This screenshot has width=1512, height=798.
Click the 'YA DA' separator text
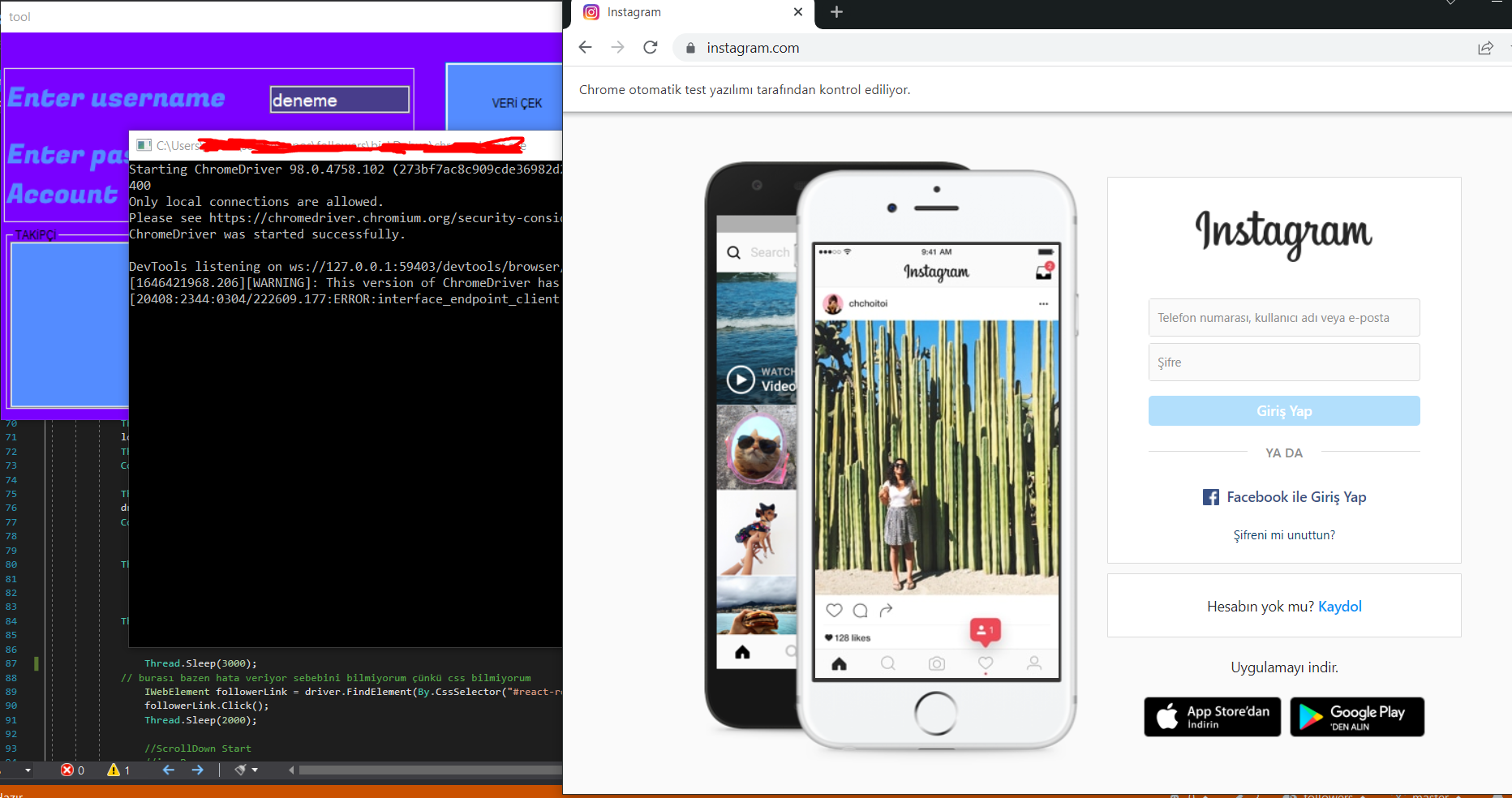(1284, 453)
